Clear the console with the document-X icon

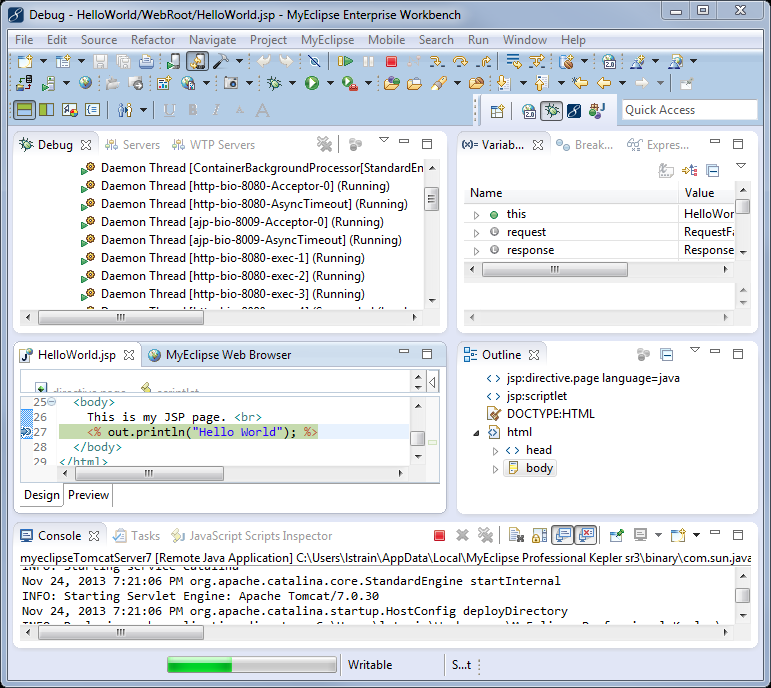pos(515,536)
